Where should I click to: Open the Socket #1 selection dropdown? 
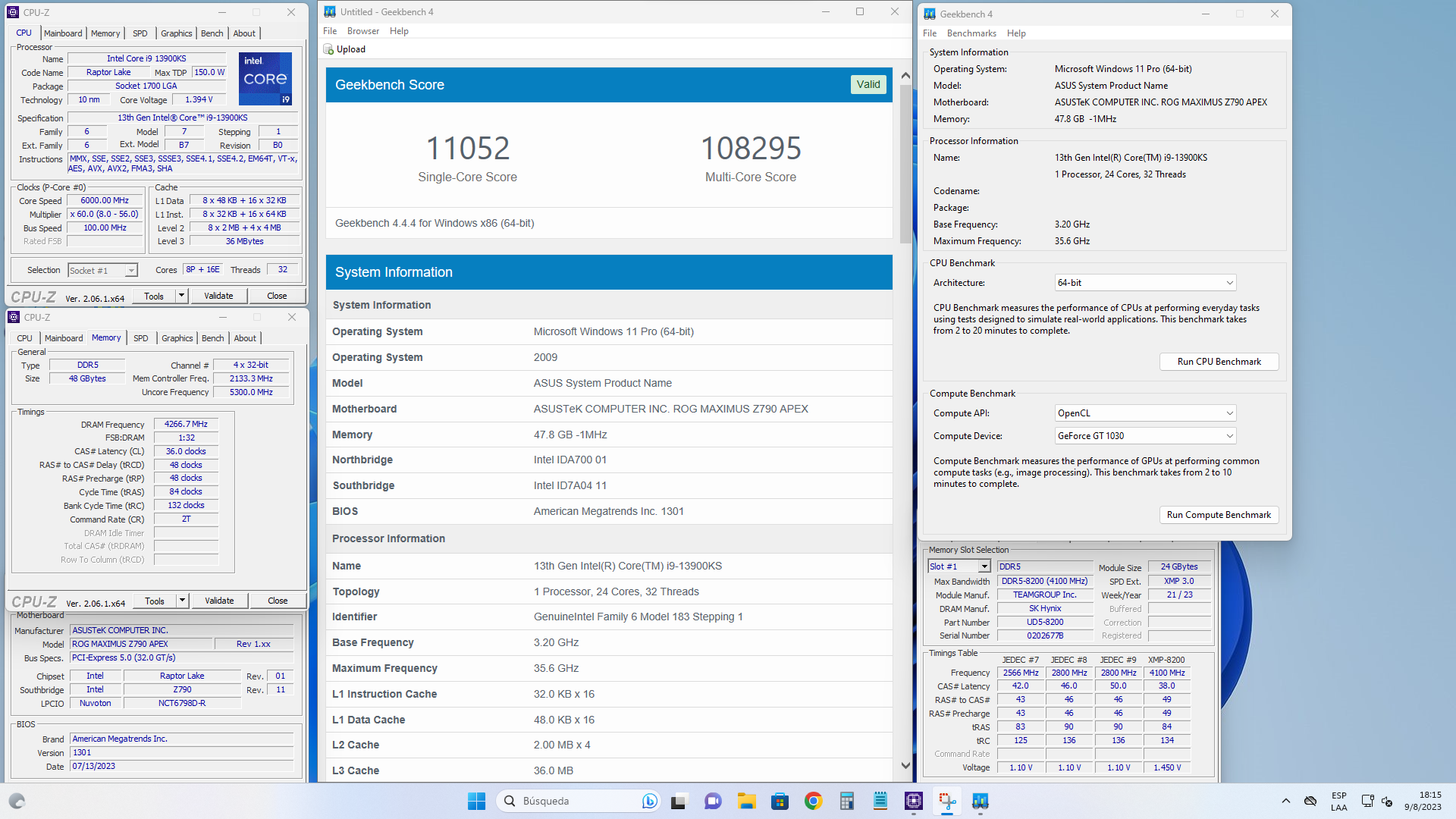(102, 270)
